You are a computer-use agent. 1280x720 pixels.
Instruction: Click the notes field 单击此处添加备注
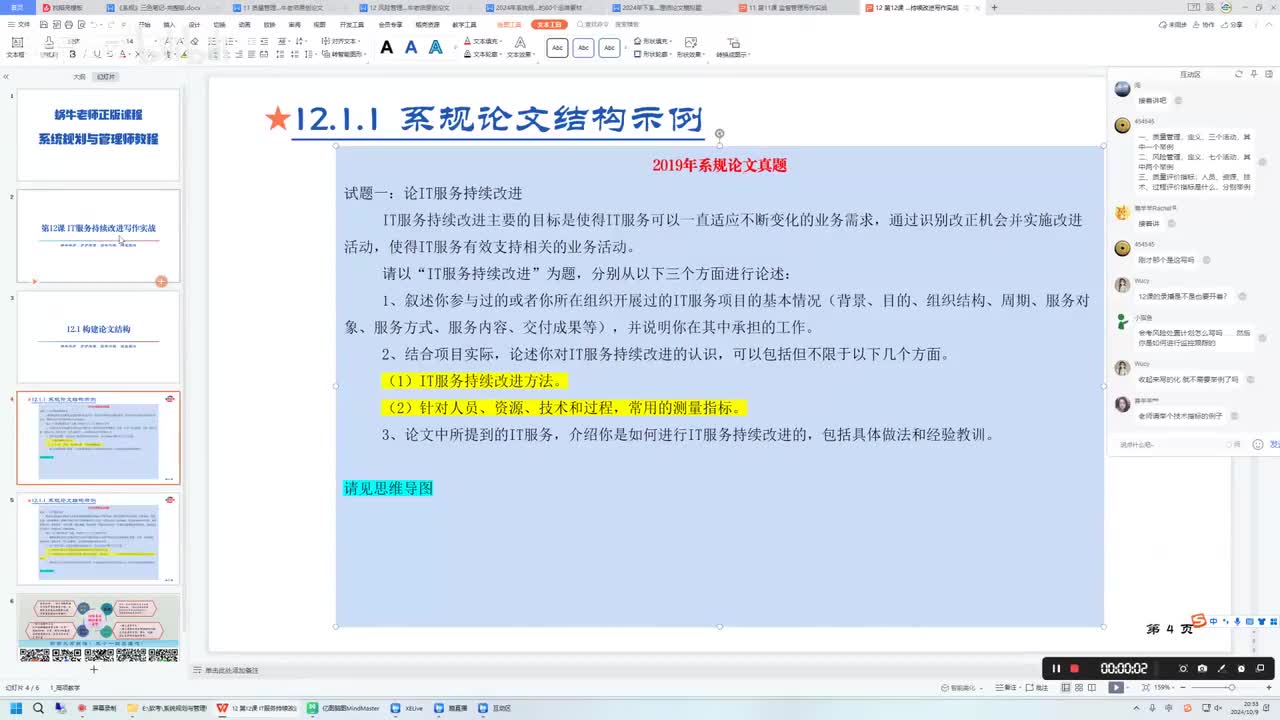pos(231,670)
